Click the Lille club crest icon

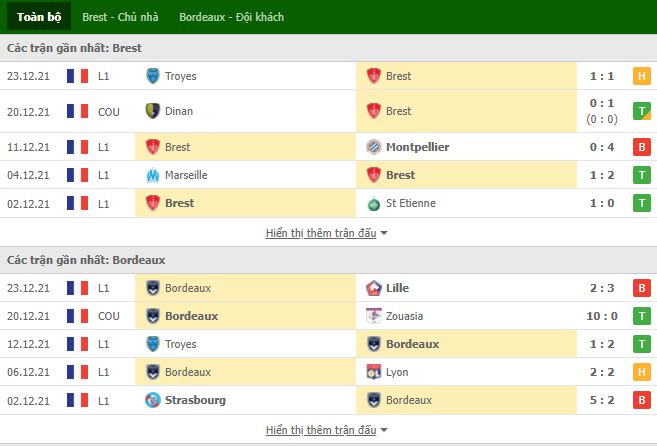[x=373, y=288]
